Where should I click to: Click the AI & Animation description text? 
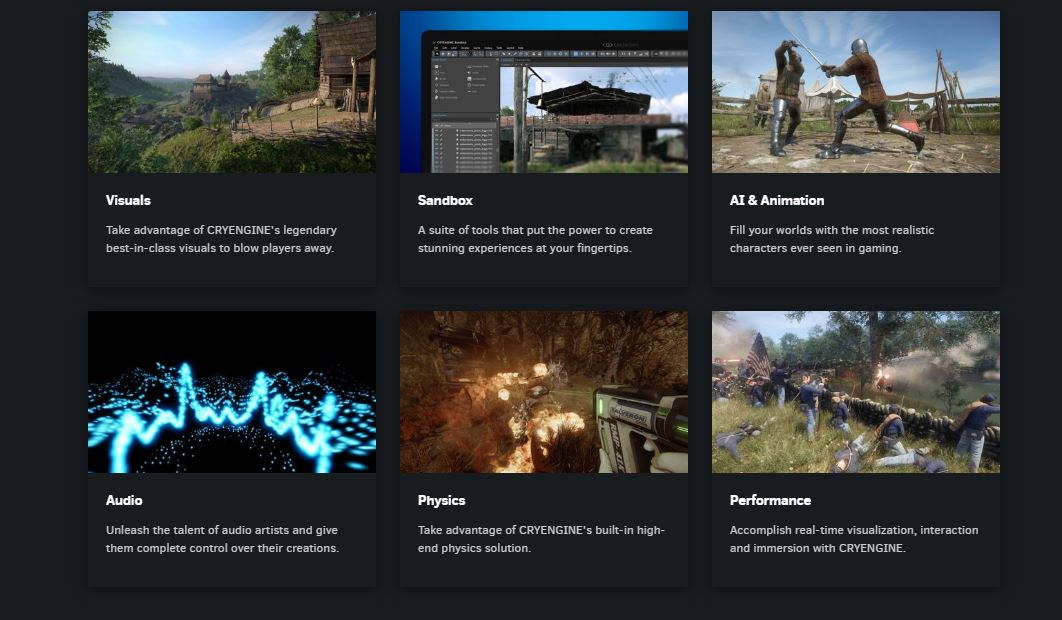coord(831,237)
